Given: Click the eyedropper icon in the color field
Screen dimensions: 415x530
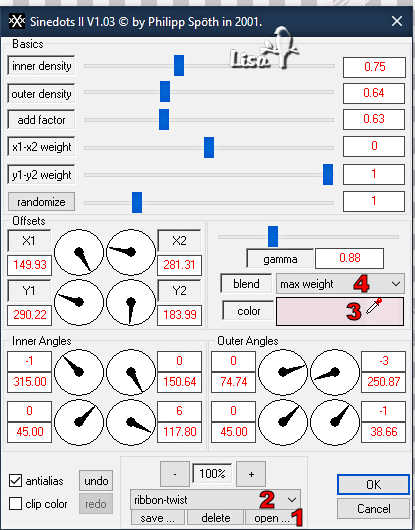Looking at the screenshot, I should pos(374,305).
